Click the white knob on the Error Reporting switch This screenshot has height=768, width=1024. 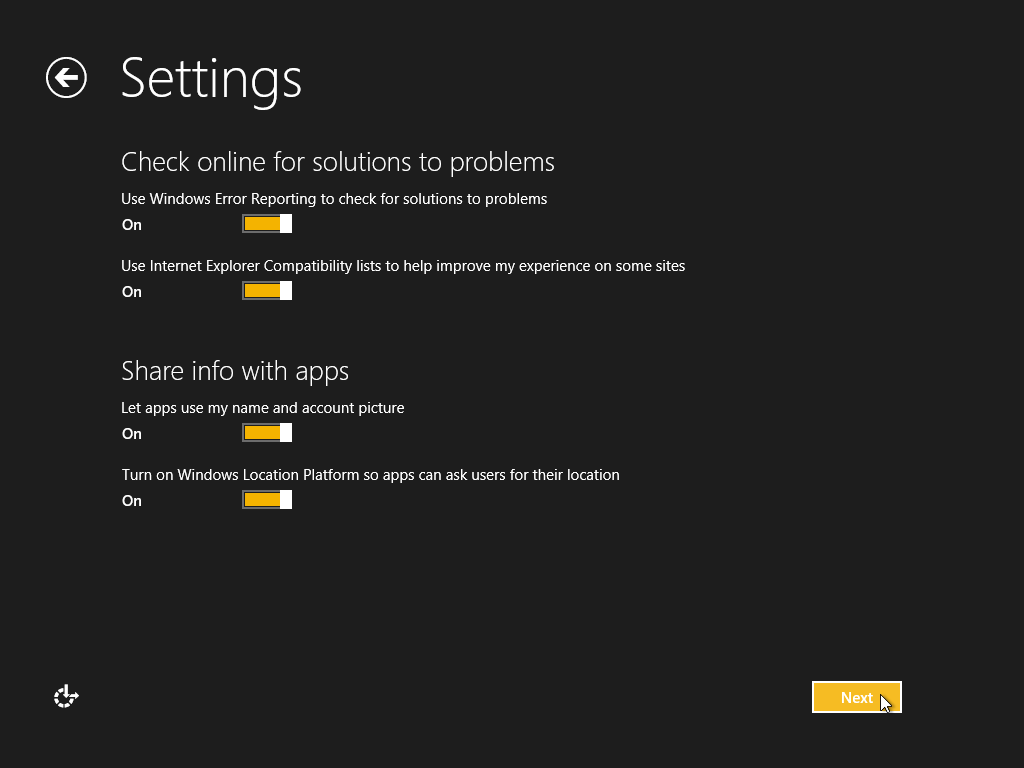pos(286,224)
